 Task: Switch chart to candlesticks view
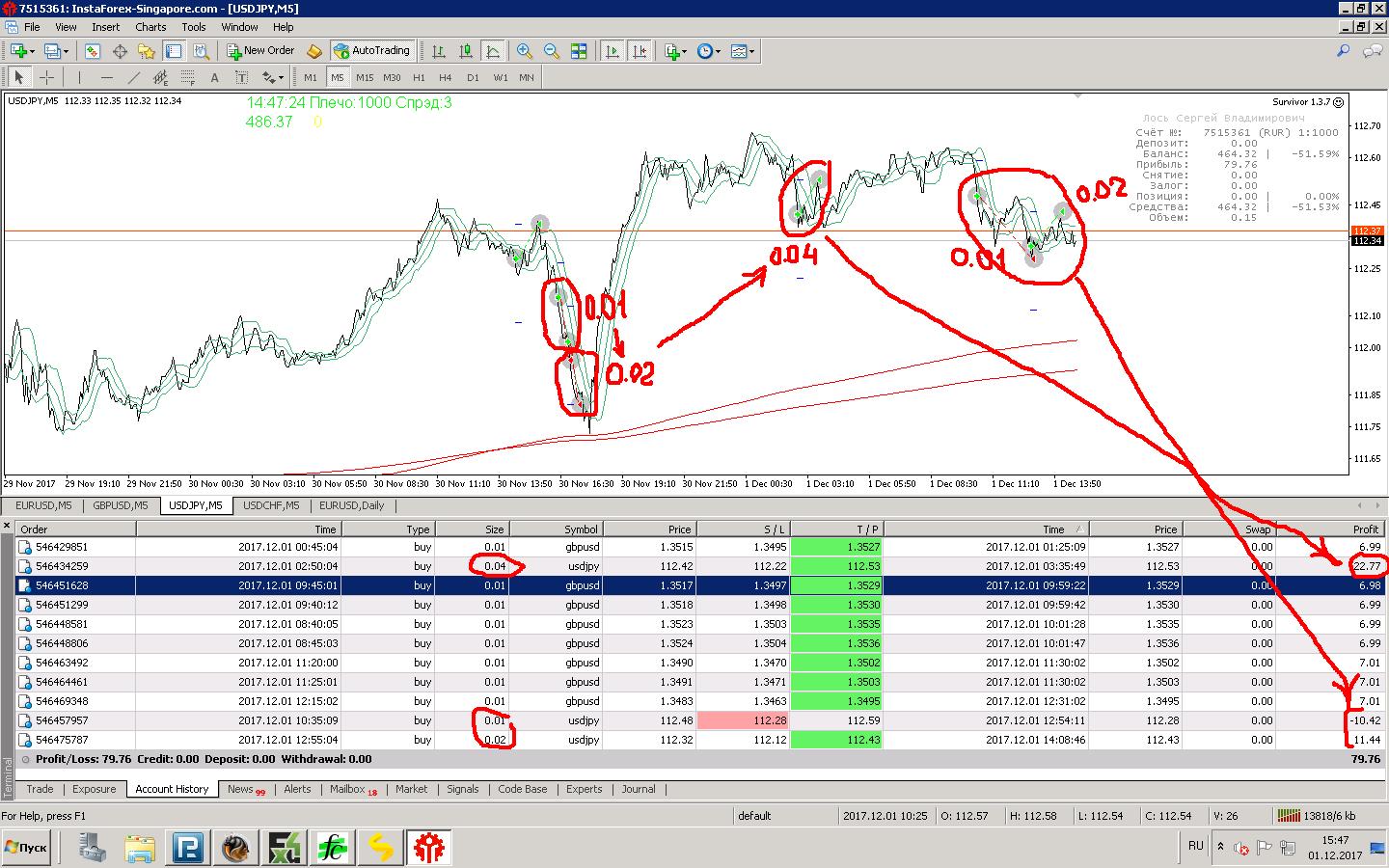466,51
